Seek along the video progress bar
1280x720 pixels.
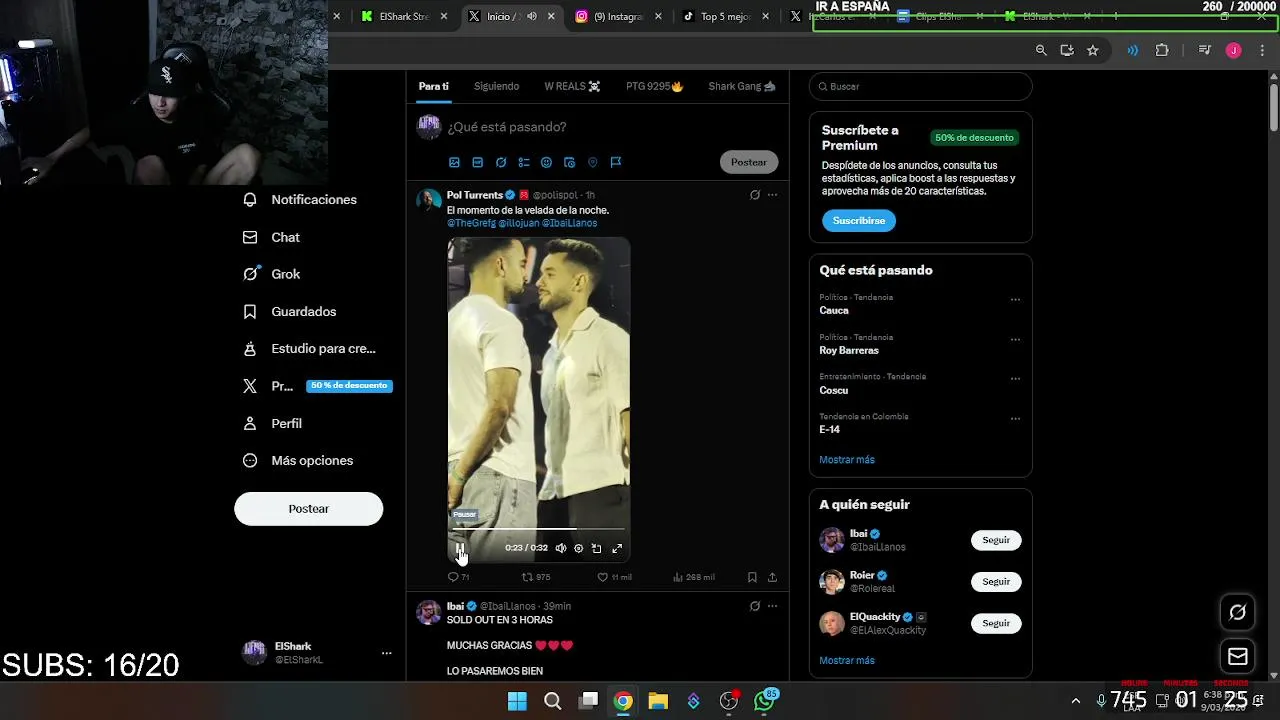(x=538, y=529)
